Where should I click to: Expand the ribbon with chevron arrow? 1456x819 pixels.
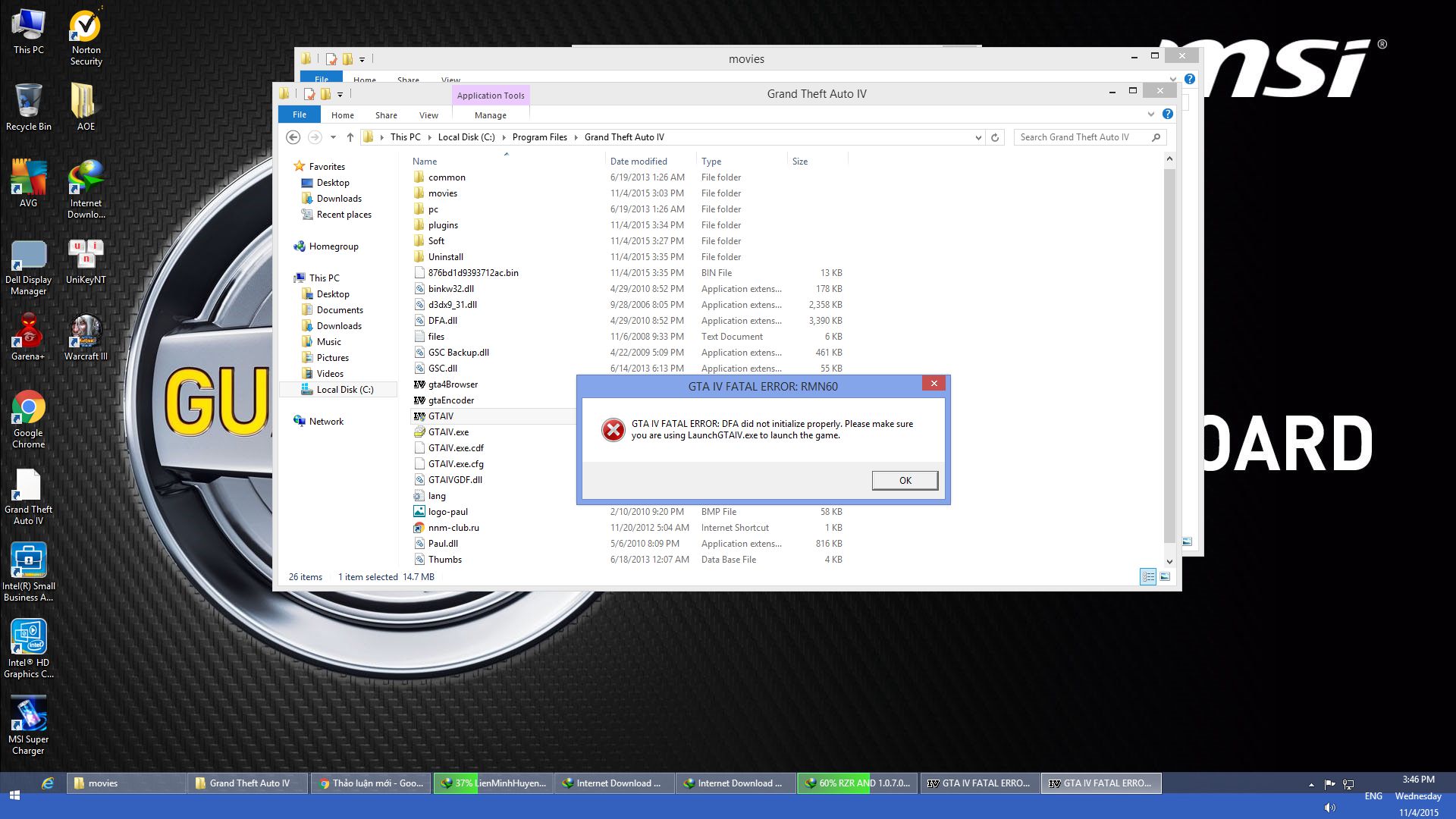point(1151,114)
